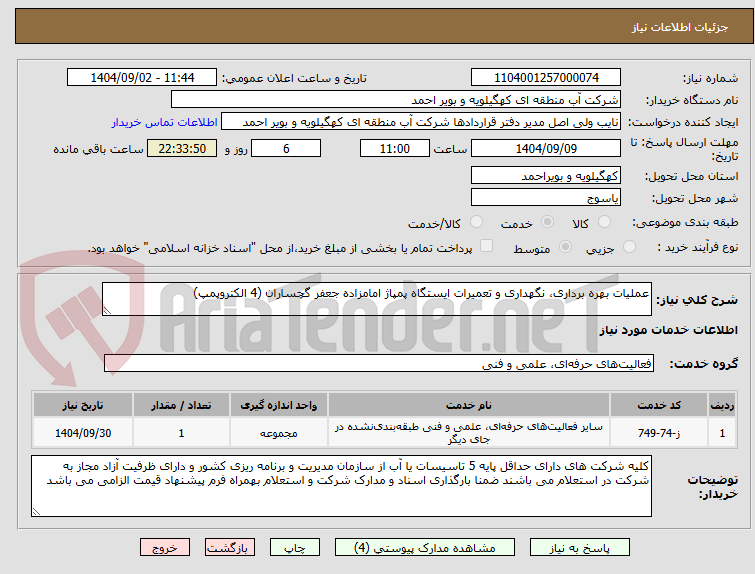This screenshot has width=755, height=574.
Task: Select the خدمت radio button
Action: click(x=547, y=222)
